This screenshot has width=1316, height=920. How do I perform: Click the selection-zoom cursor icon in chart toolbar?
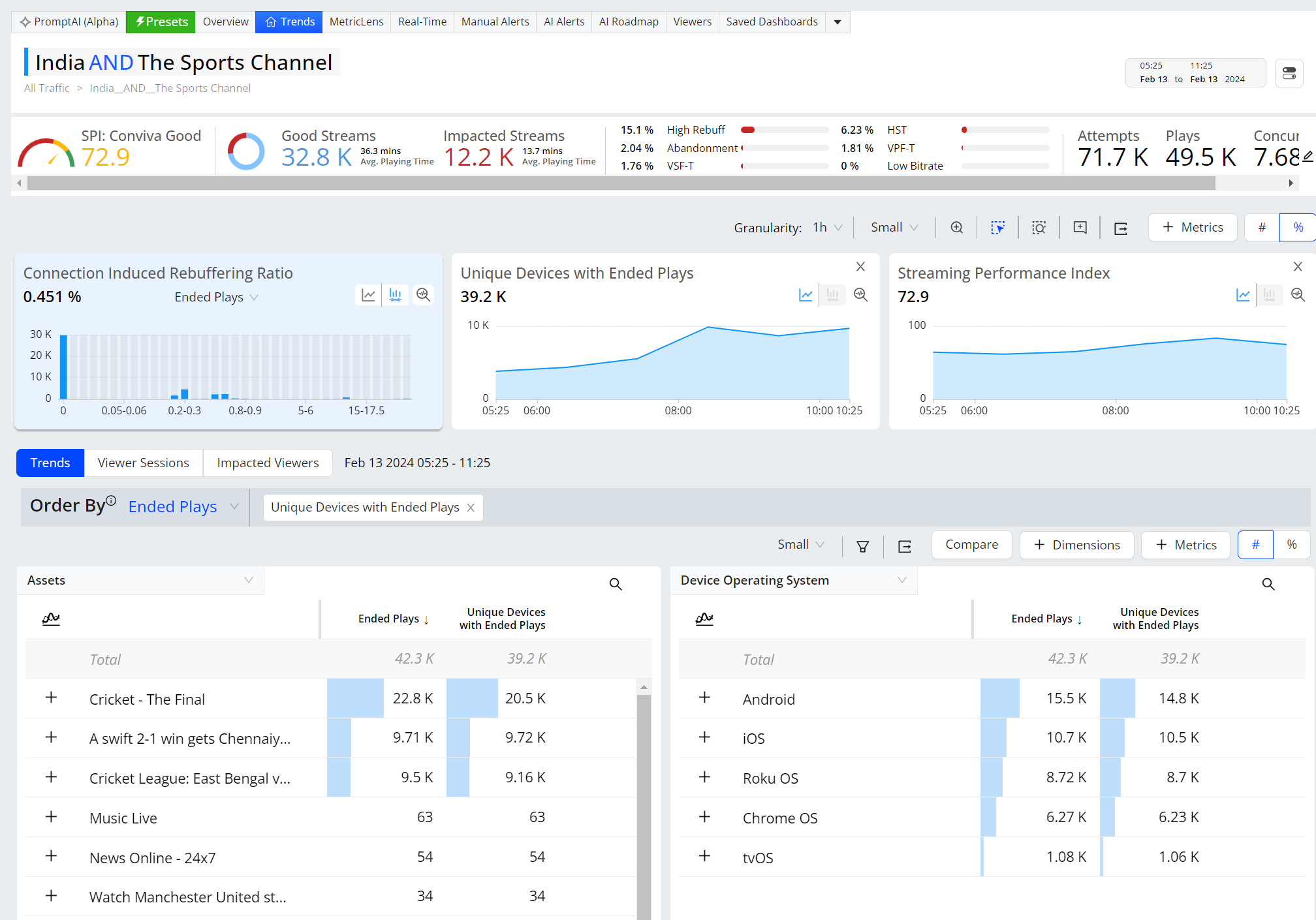(x=997, y=228)
